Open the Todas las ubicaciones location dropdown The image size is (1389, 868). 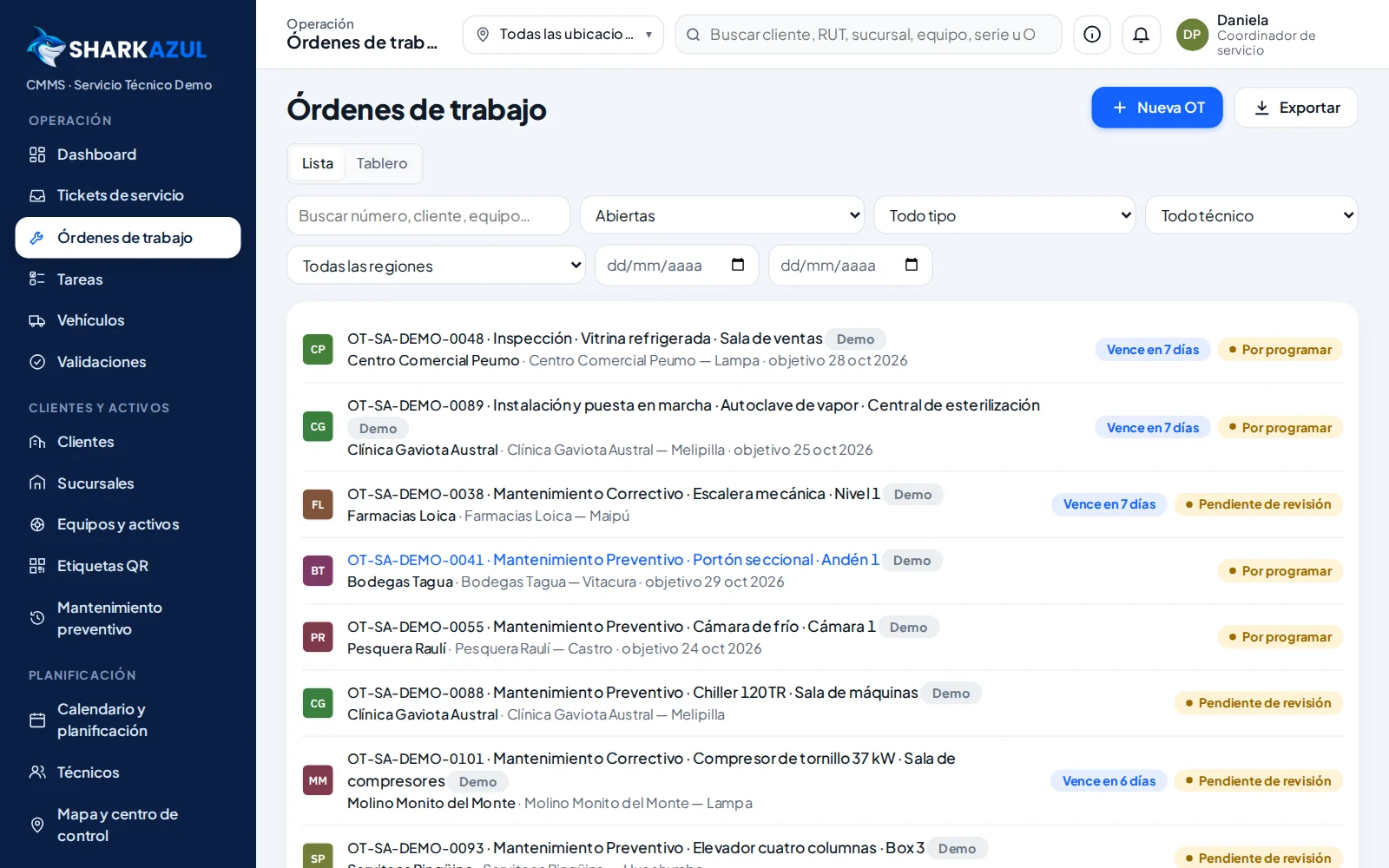(x=563, y=35)
